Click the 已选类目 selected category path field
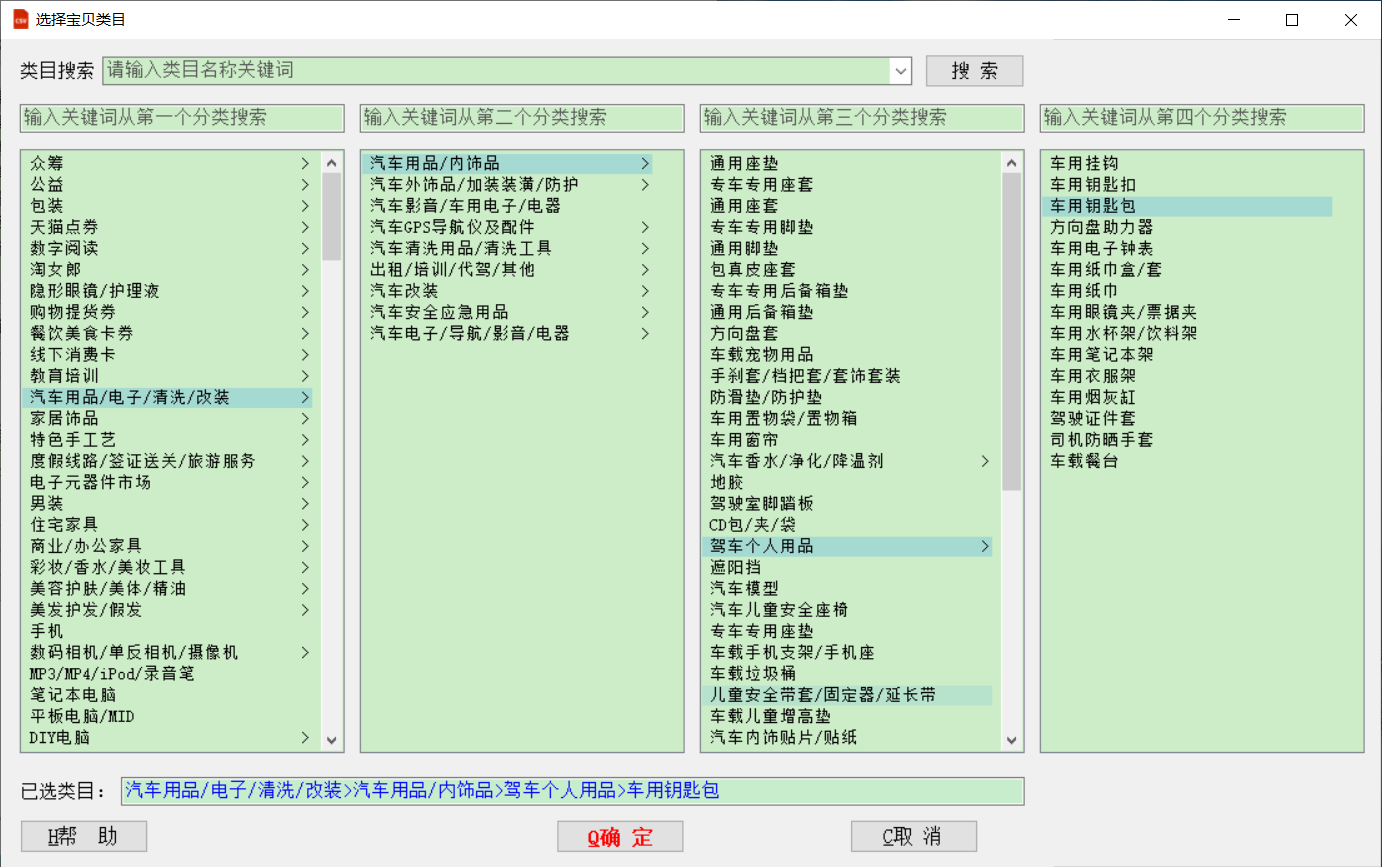Image resolution: width=1382 pixels, height=867 pixels. coord(572,791)
